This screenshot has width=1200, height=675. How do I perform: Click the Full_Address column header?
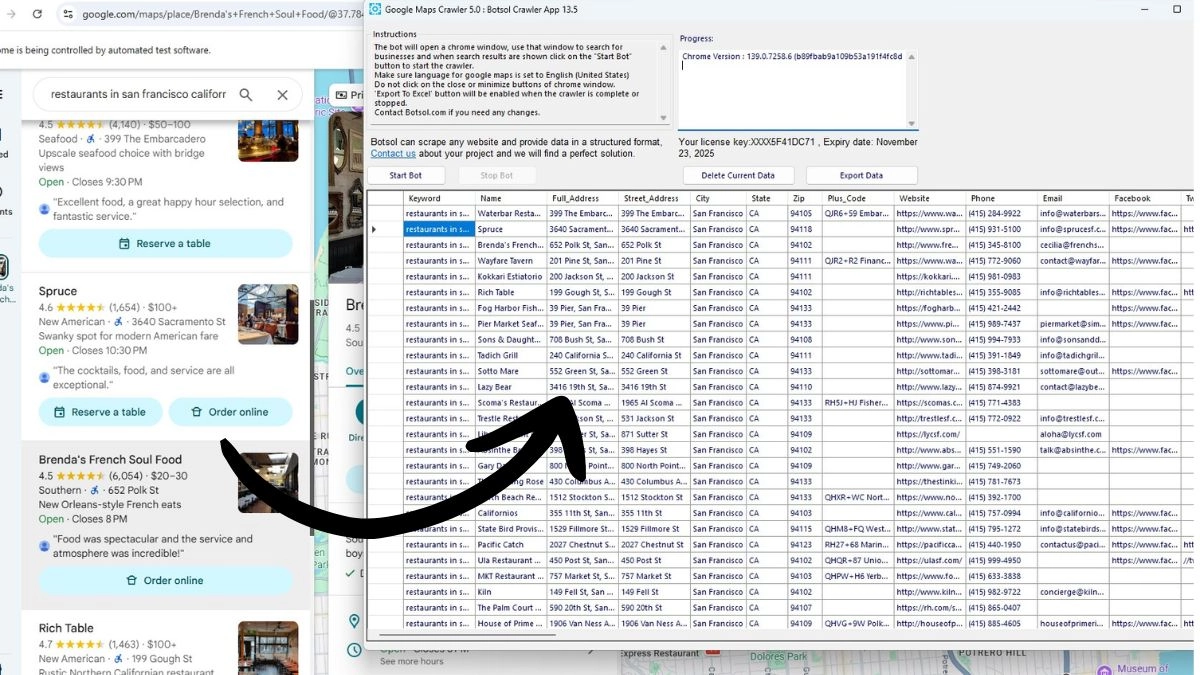(583, 198)
